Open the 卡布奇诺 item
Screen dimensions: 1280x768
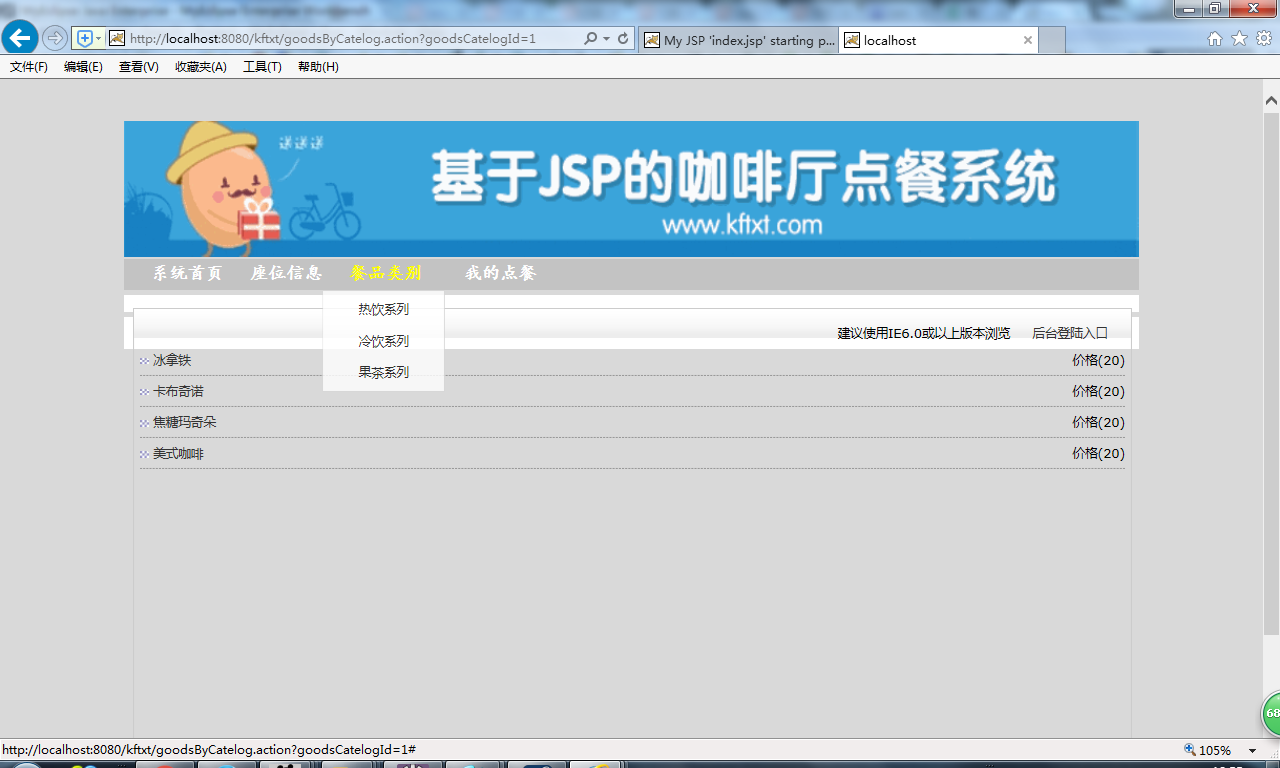(x=178, y=391)
